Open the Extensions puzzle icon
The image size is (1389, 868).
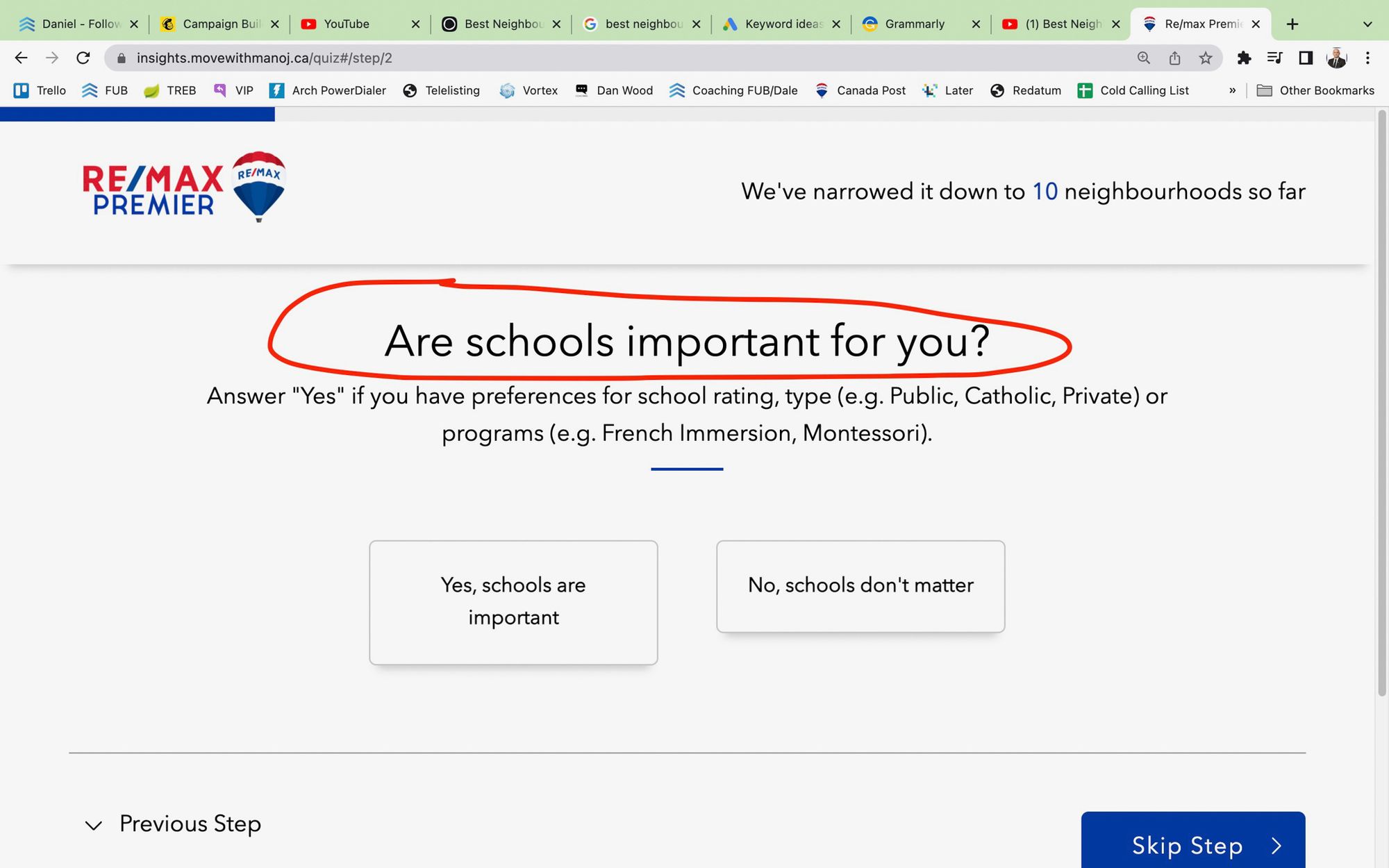coord(1244,58)
